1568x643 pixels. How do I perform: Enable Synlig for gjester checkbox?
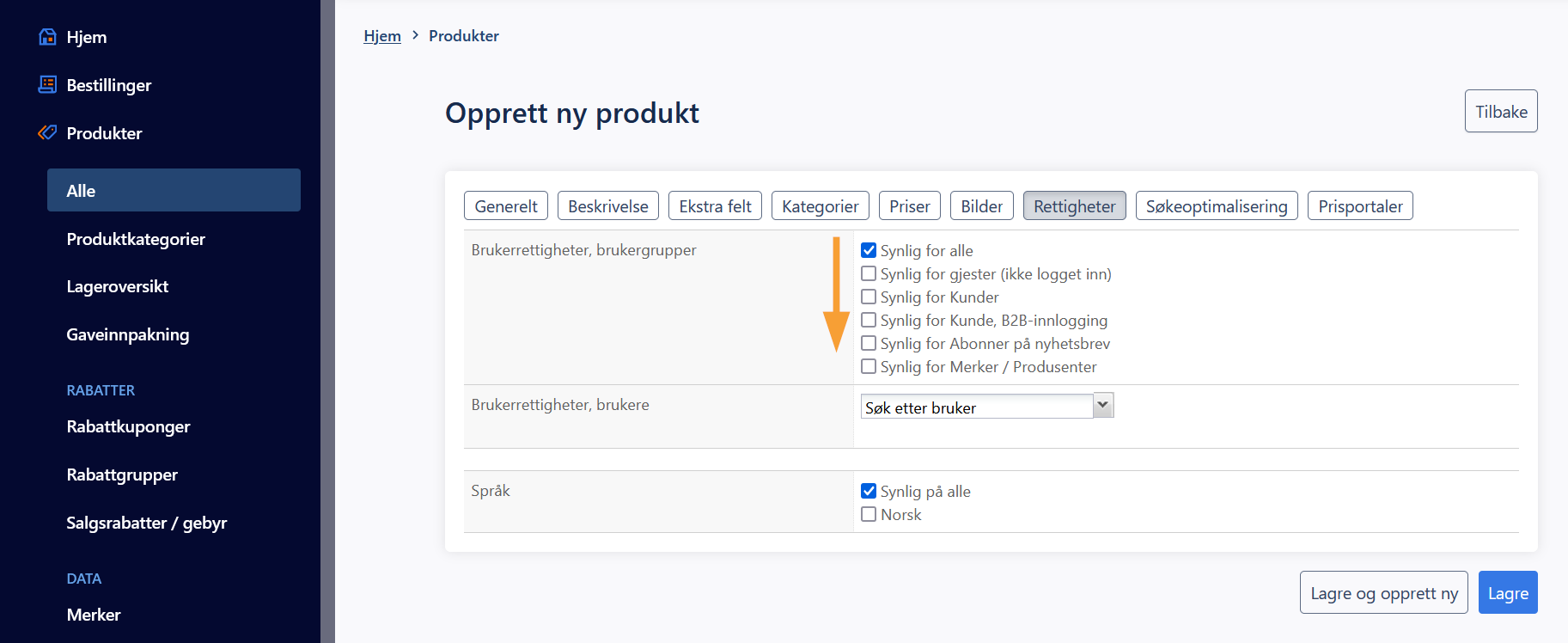click(x=869, y=273)
